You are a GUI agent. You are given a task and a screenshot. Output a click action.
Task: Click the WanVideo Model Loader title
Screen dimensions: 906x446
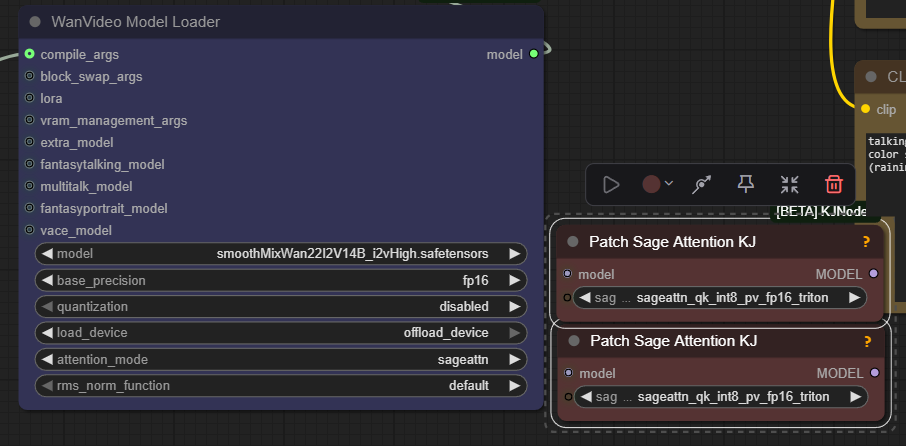(x=135, y=22)
